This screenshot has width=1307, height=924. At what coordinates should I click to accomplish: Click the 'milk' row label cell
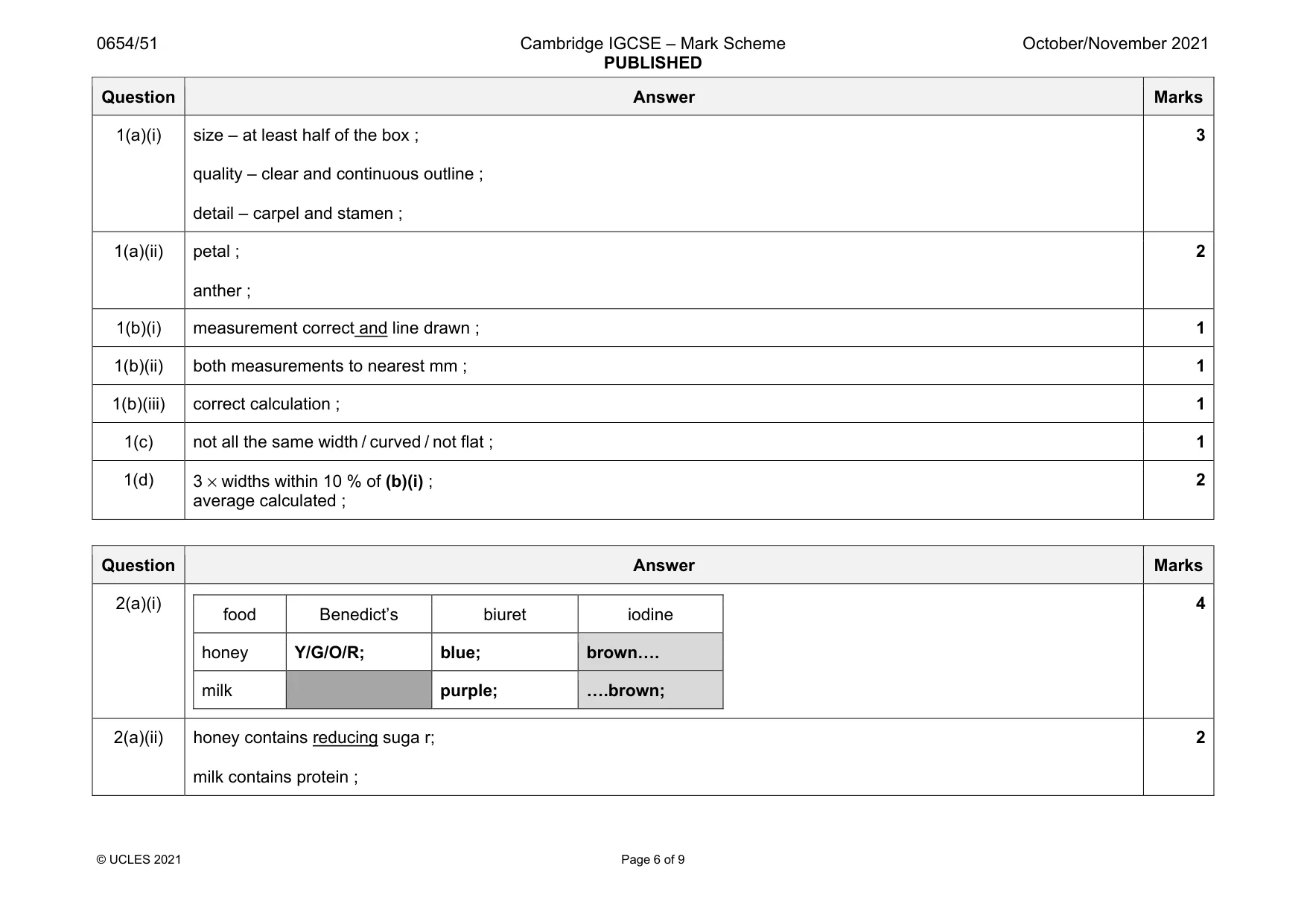tap(240, 690)
